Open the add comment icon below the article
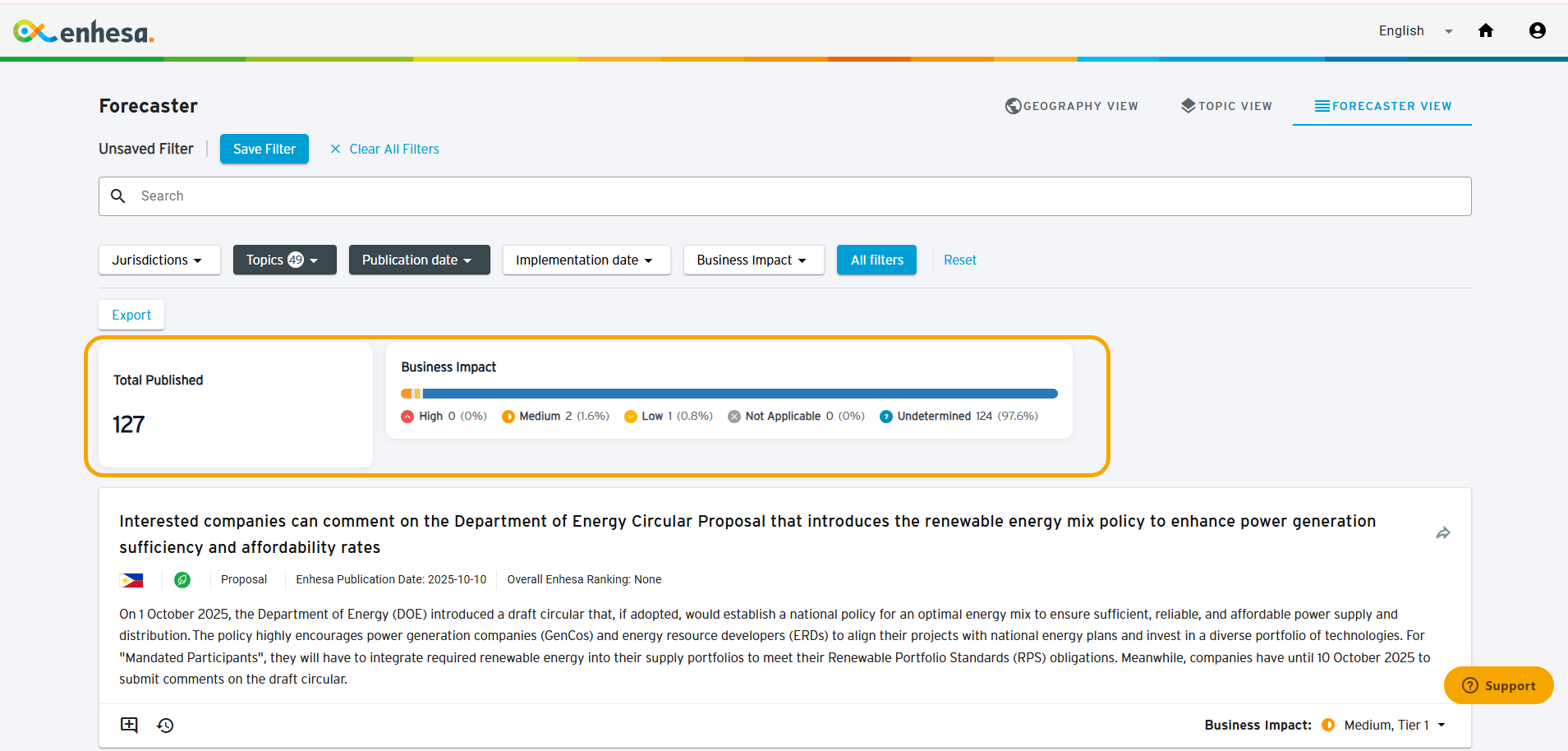Viewport: 1568px width, 751px height. coord(129,725)
